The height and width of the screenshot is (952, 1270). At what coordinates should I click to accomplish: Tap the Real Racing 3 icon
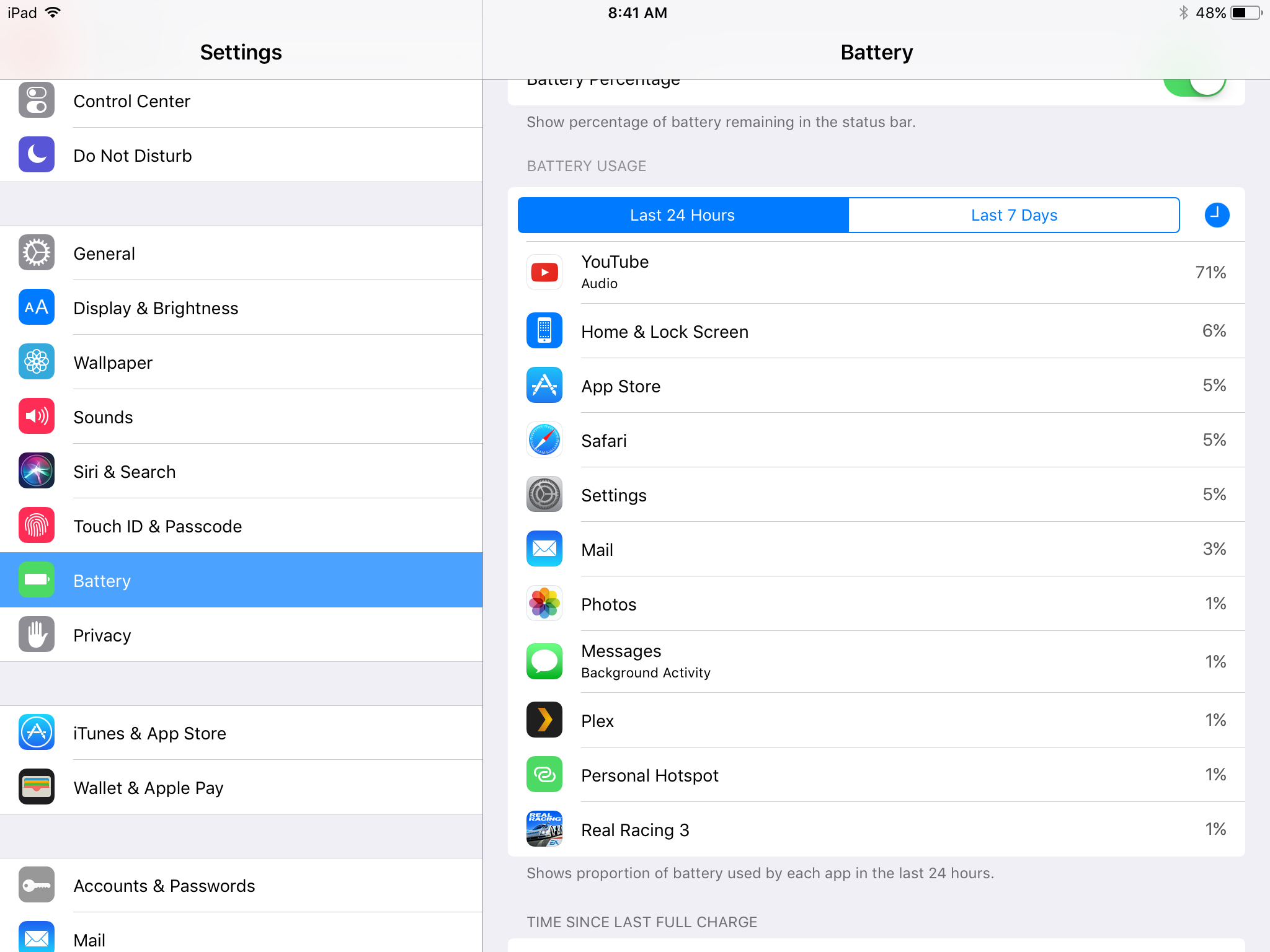point(544,829)
